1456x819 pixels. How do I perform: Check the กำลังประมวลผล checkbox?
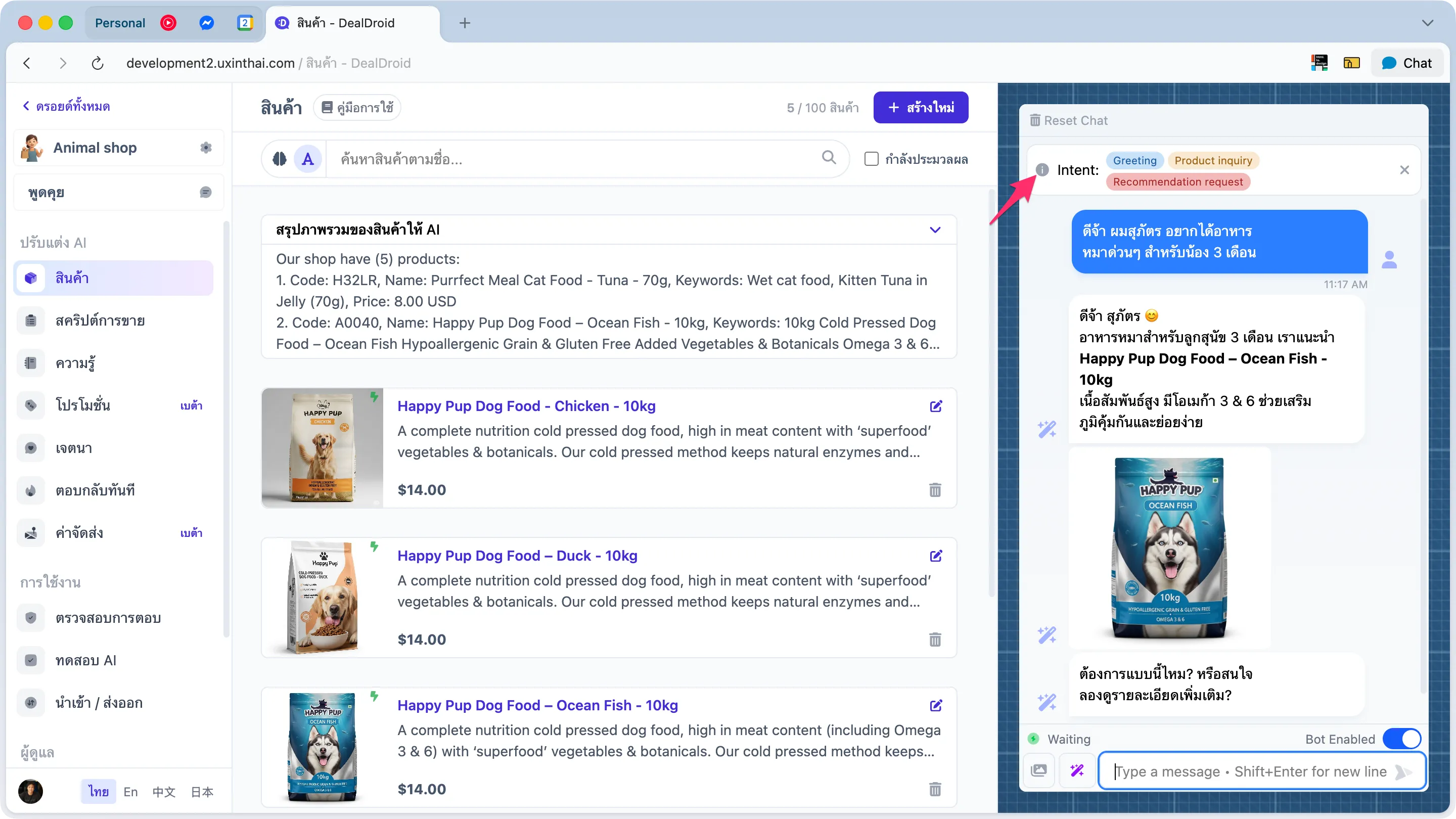click(871, 159)
